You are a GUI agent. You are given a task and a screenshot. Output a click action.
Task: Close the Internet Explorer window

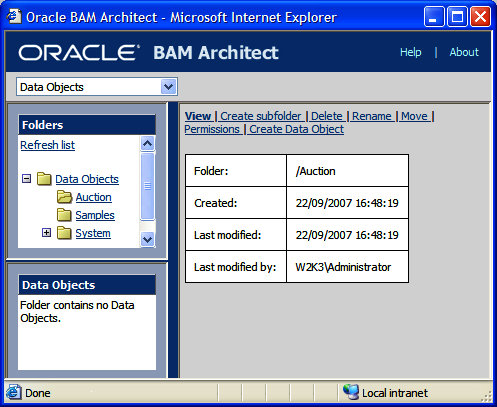point(480,16)
